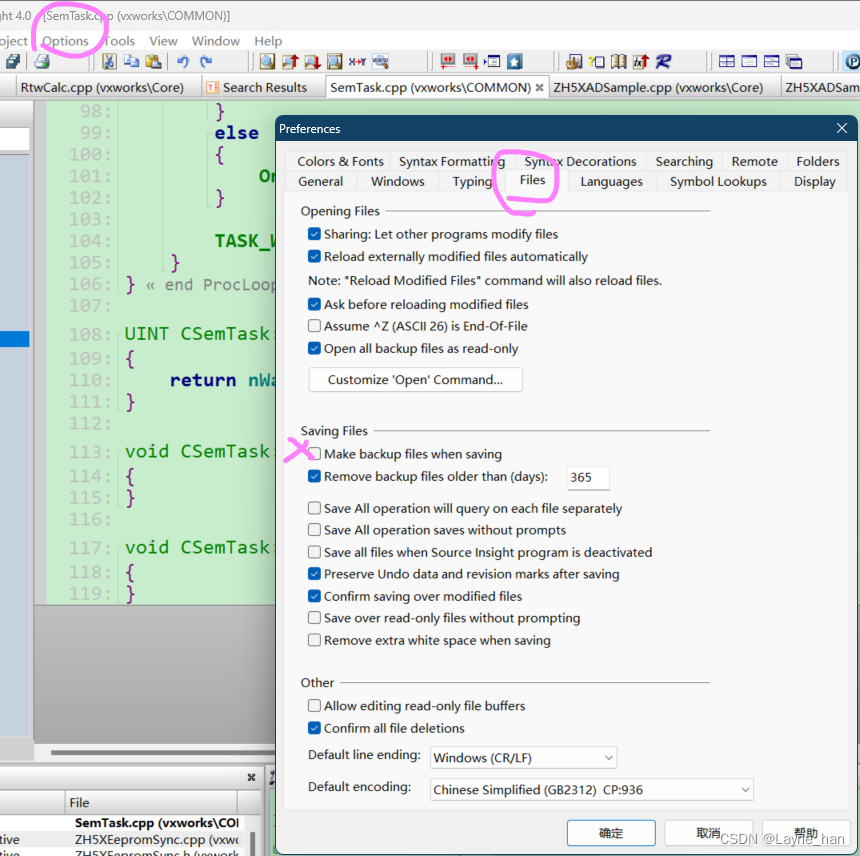Click the Paste toolbar icon
This screenshot has width=860, height=856.
[x=152, y=62]
